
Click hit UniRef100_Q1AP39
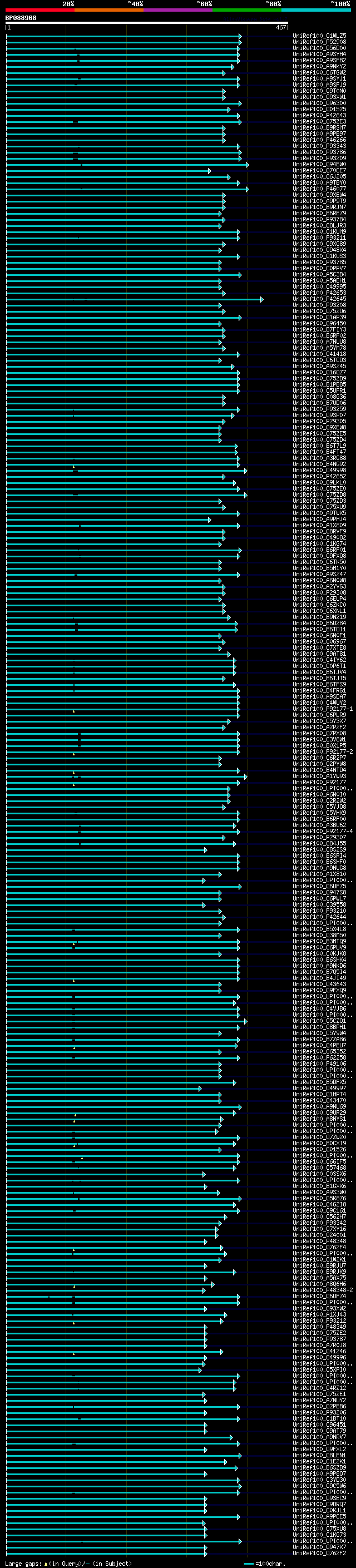point(319,318)
